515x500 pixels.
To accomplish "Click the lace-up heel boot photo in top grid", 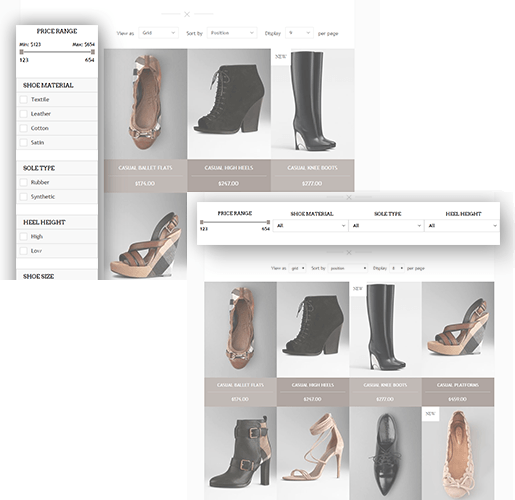I will click(229, 104).
